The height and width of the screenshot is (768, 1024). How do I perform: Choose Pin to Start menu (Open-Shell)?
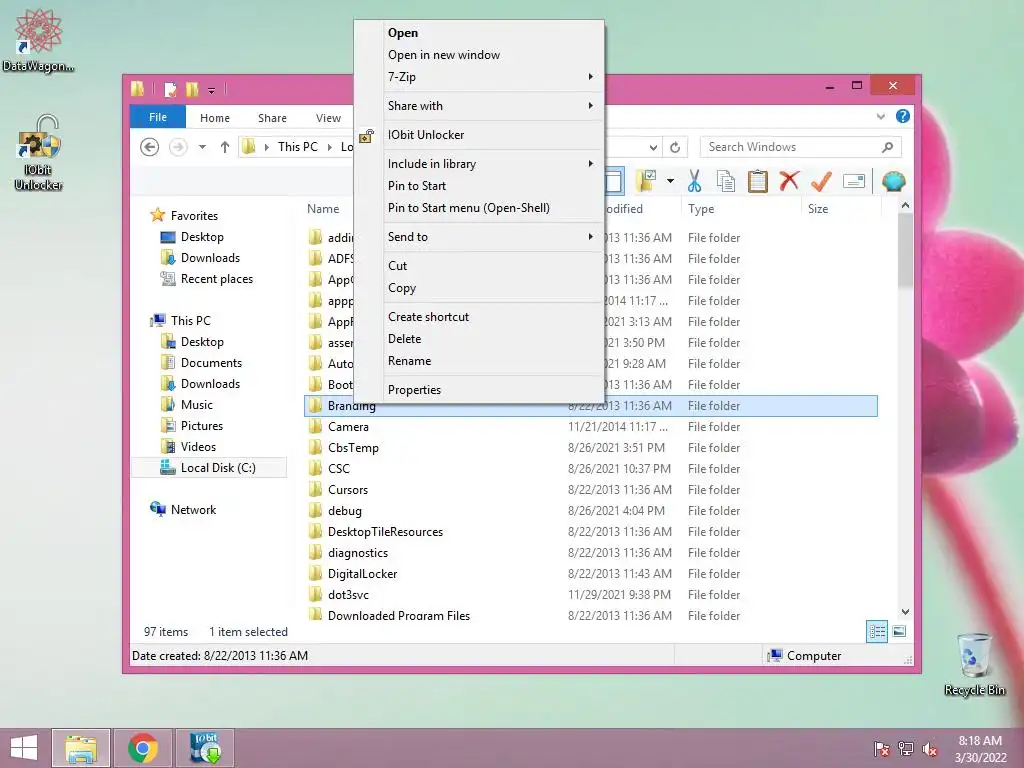tap(479, 208)
